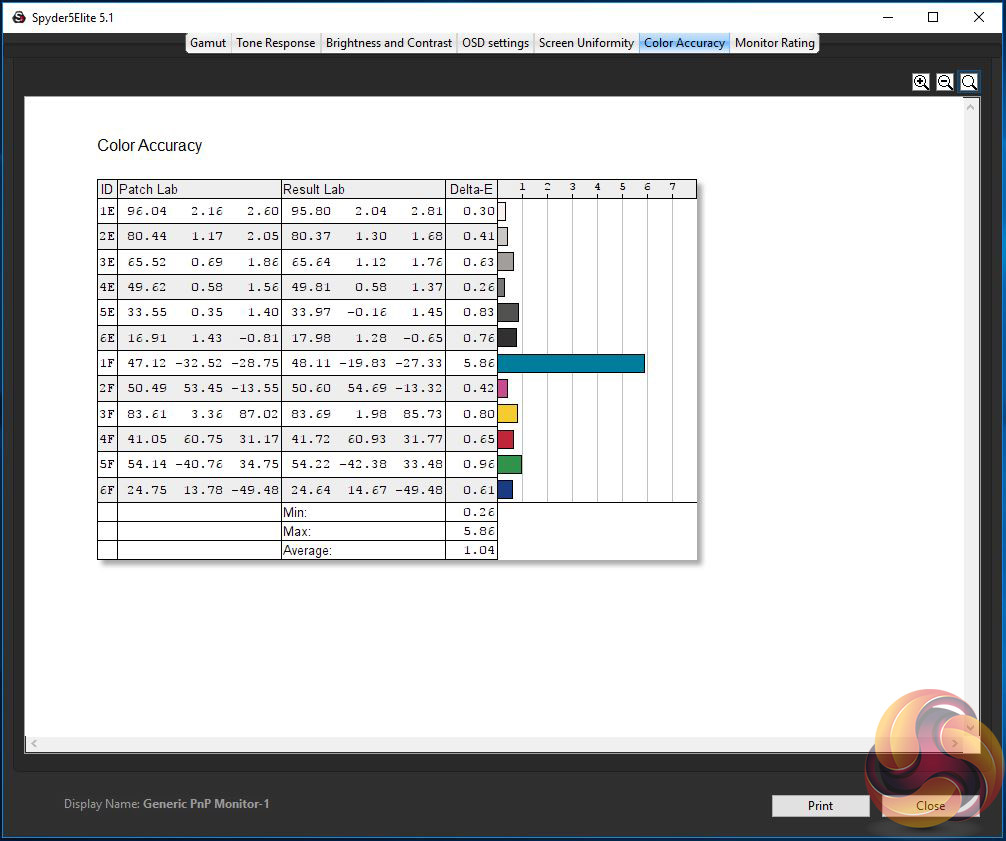Open the Gamut tab
The image size is (1006, 841).
coord(208,43)
